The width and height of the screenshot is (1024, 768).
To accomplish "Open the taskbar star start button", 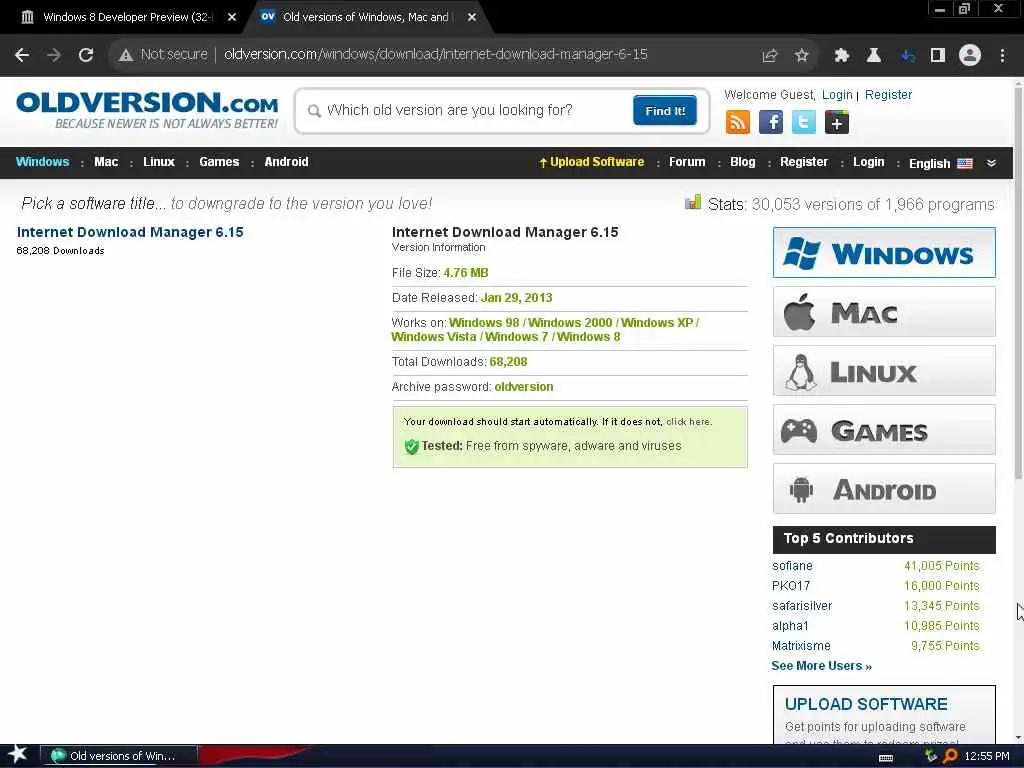I will (x=18, y=755).
